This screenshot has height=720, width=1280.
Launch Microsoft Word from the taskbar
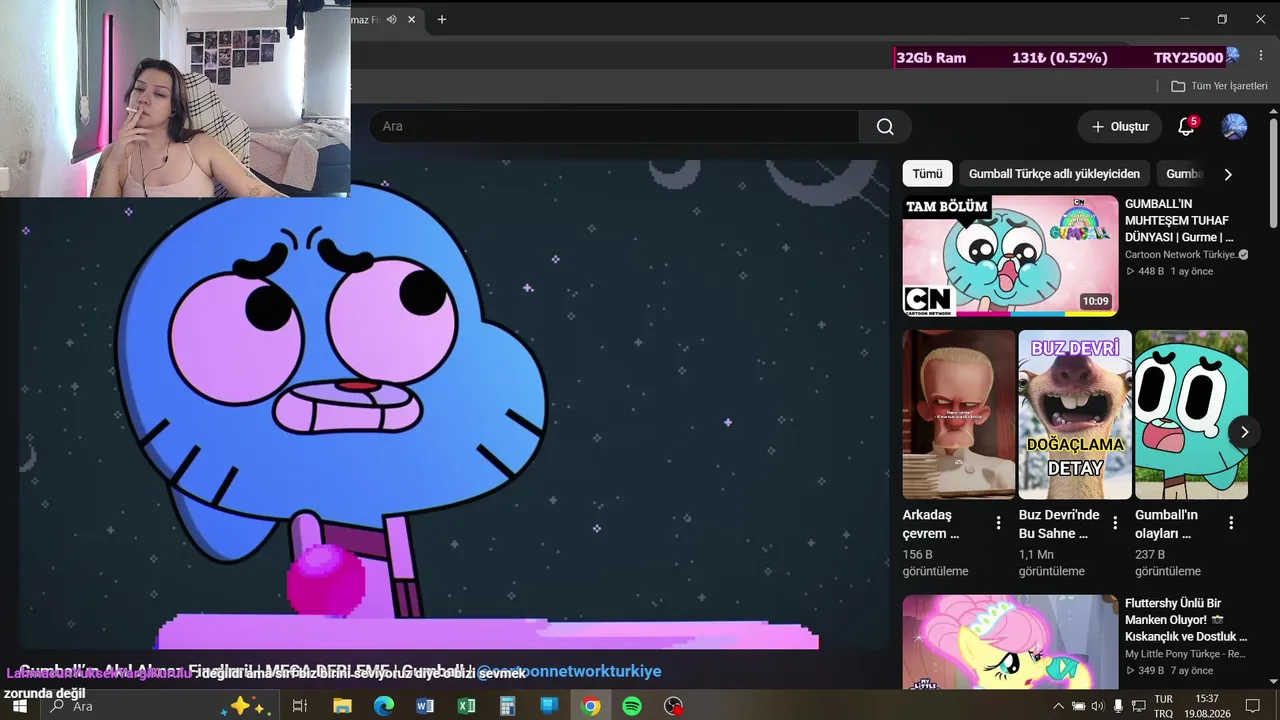point(425,706)
